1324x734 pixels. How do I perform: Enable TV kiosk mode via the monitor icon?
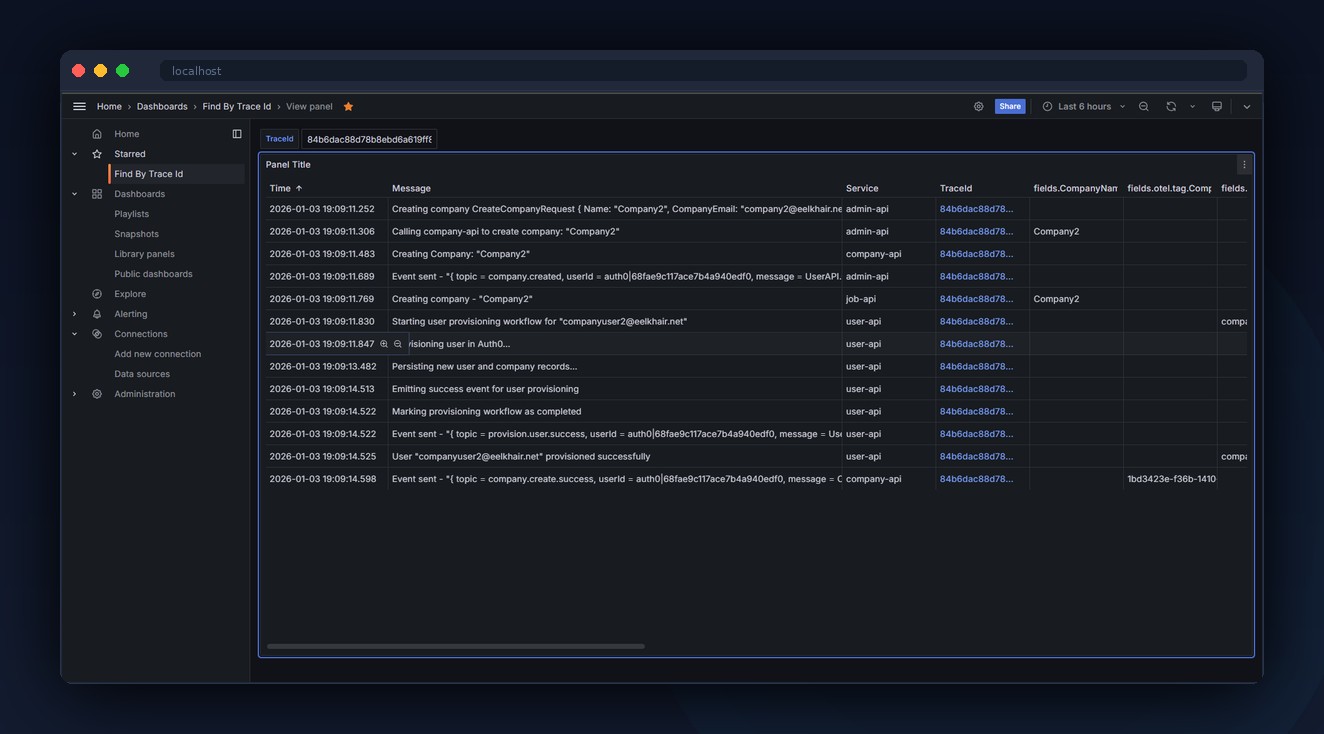(1216, 106)
